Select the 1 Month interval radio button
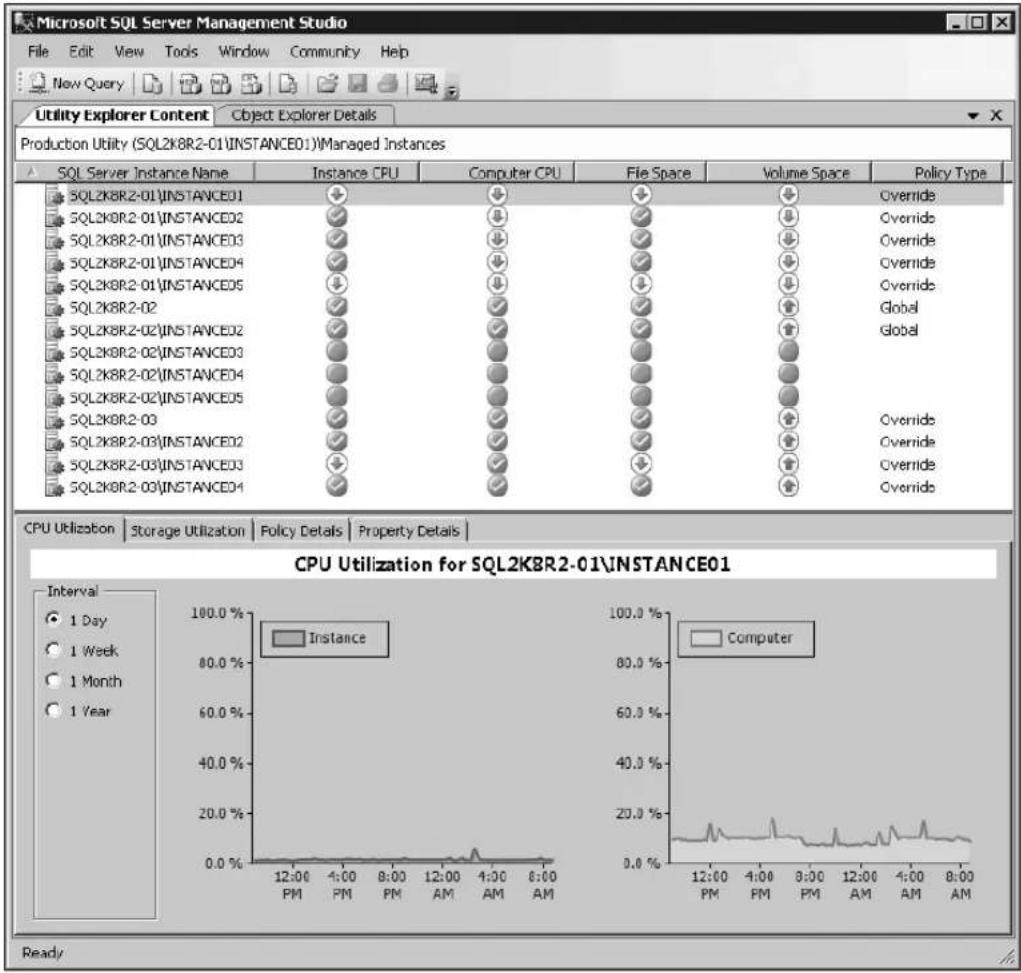 [x=53, y=680]
